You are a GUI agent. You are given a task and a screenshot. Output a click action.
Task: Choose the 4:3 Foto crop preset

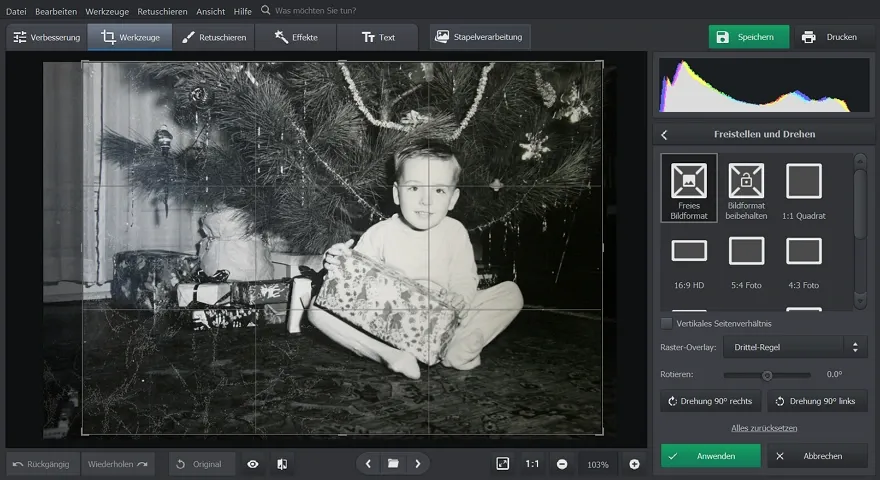pyautogui.click(x=804, y=264)
